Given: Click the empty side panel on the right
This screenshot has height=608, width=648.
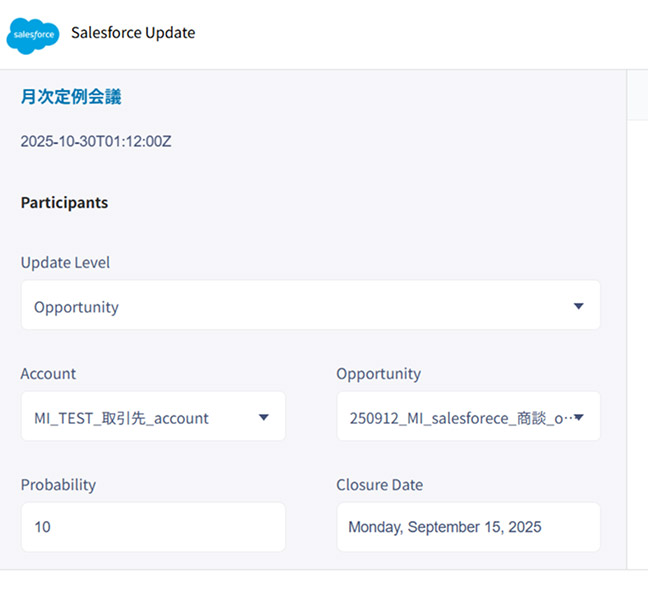Looking at the screenshot, I should pos(637,340).
